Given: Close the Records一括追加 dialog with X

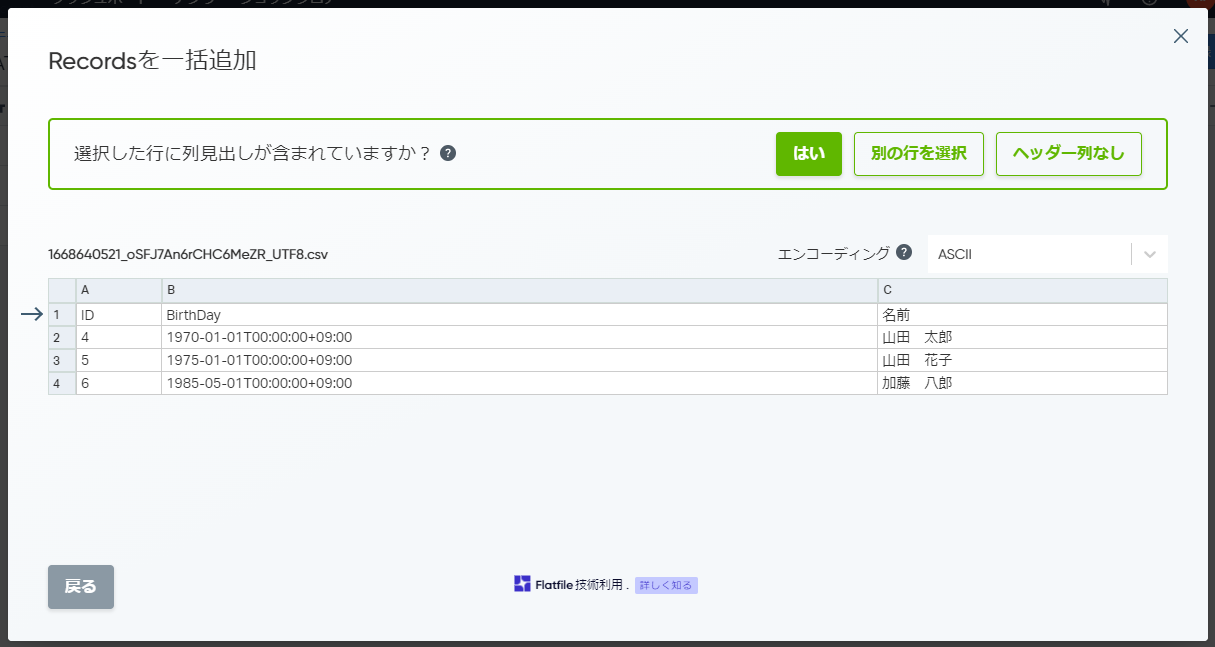Looking at the screenshot, I should [x=1180, y=36].
